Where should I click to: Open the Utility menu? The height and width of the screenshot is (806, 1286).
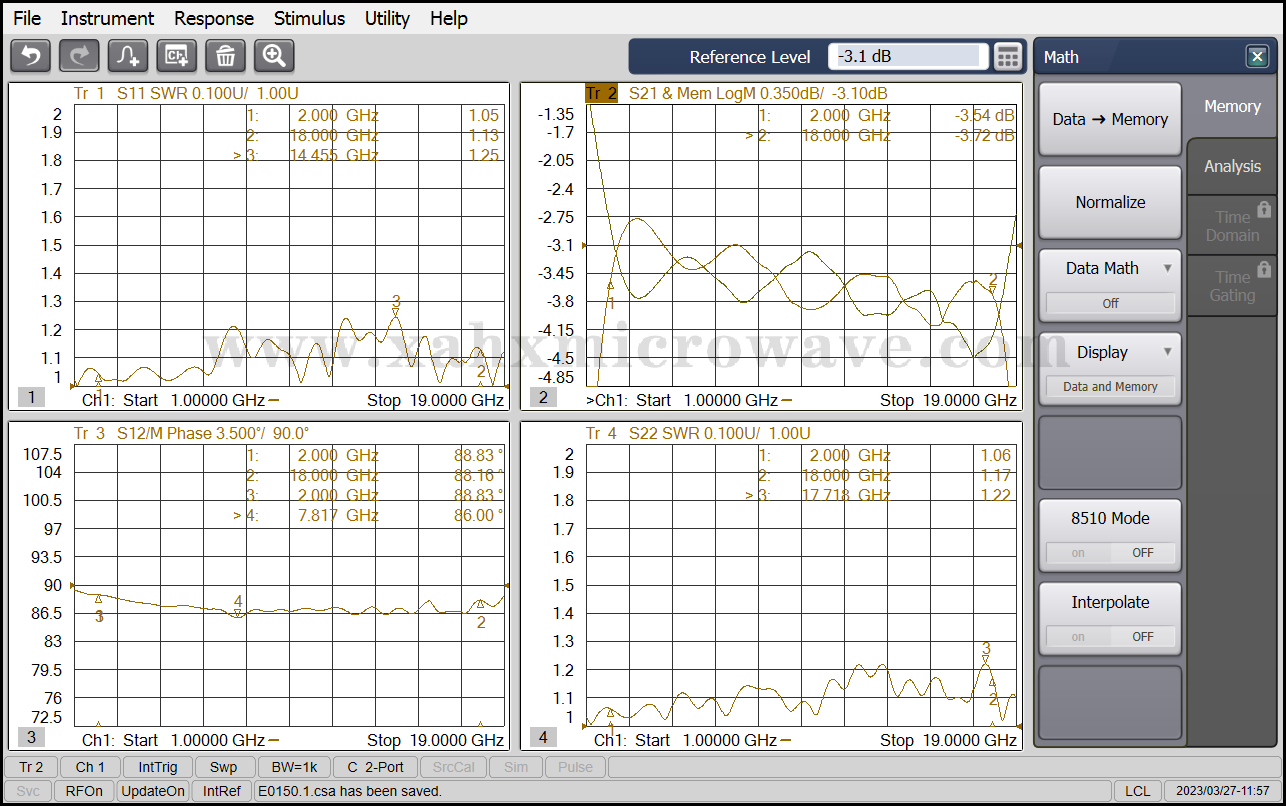387,18
